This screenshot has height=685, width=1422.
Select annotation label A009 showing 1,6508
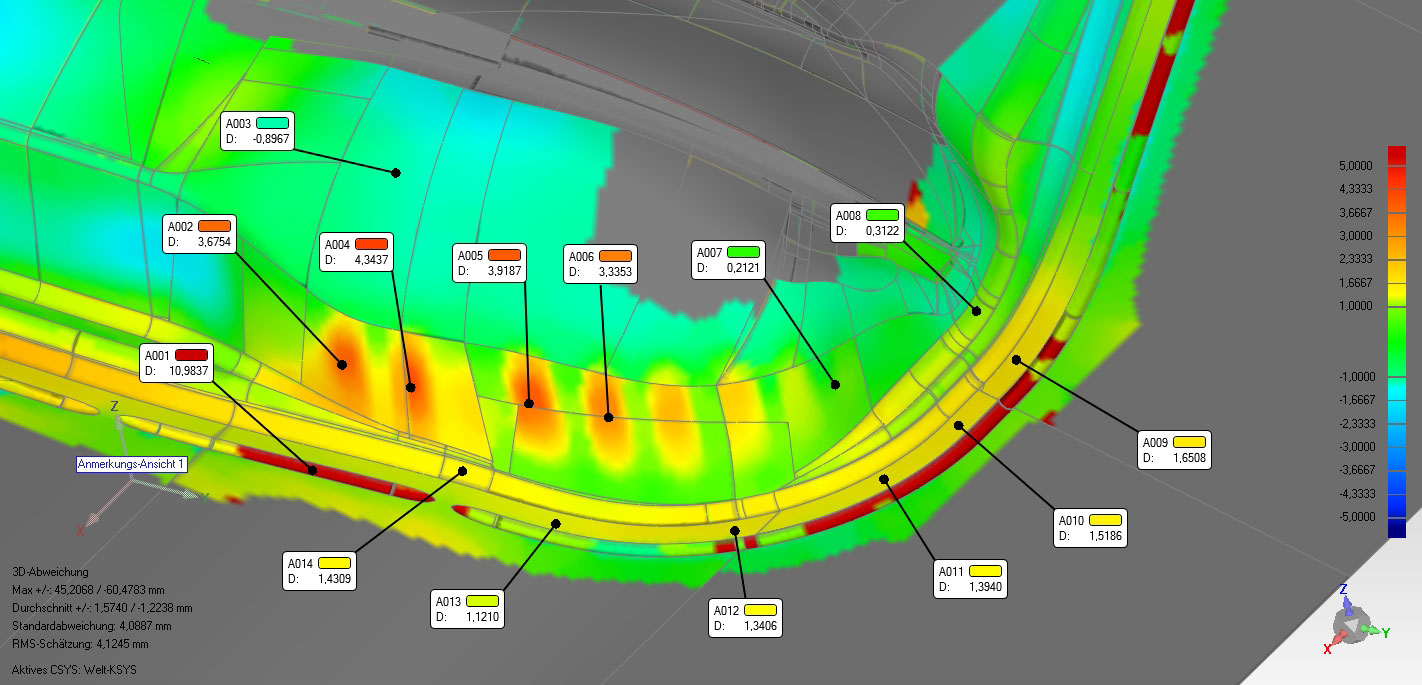coord(1175,449)
